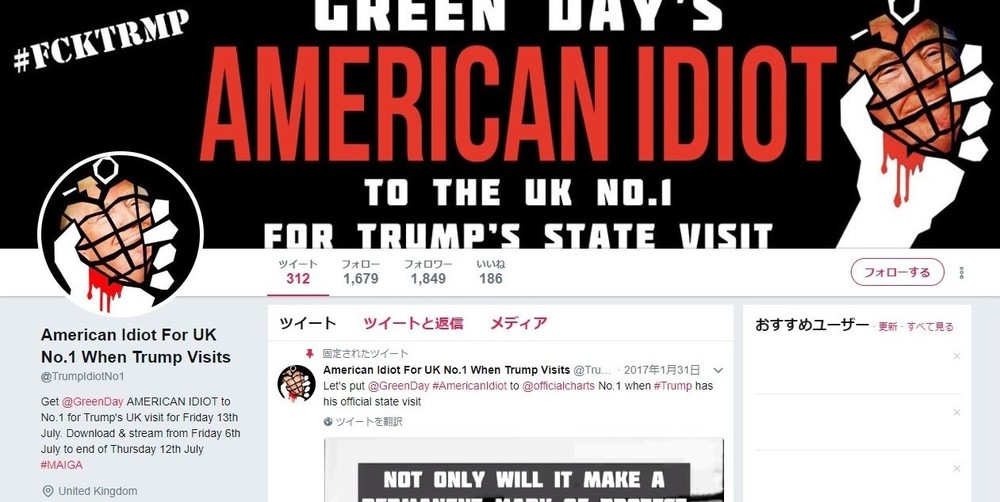Click the フォローする follow button
This screenshot has width=1000, height=502.
click(897, 272)
